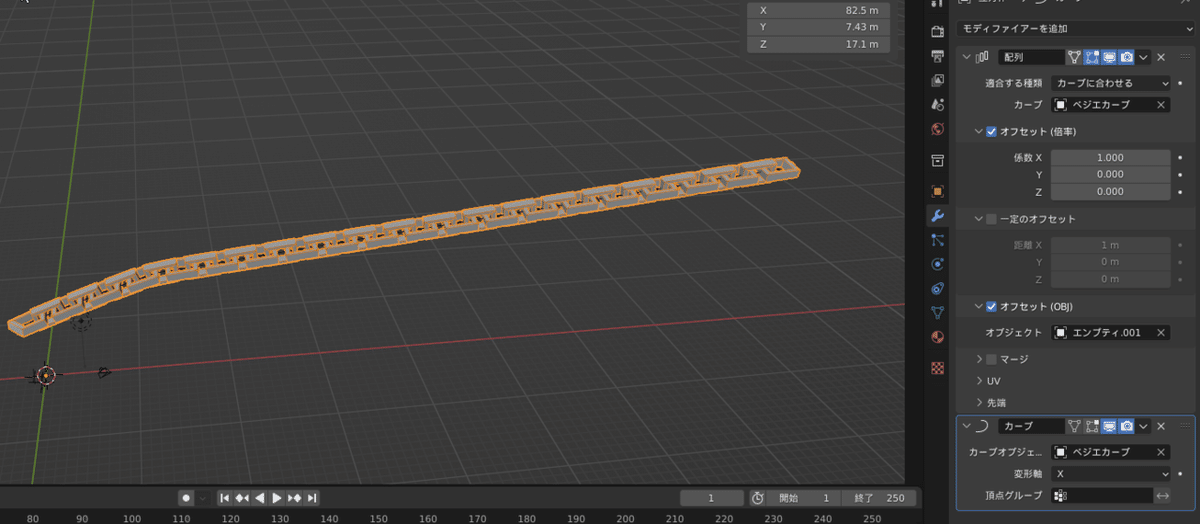
Task: Collapse the カーブ modifier panel
Action: click(966, 426)
